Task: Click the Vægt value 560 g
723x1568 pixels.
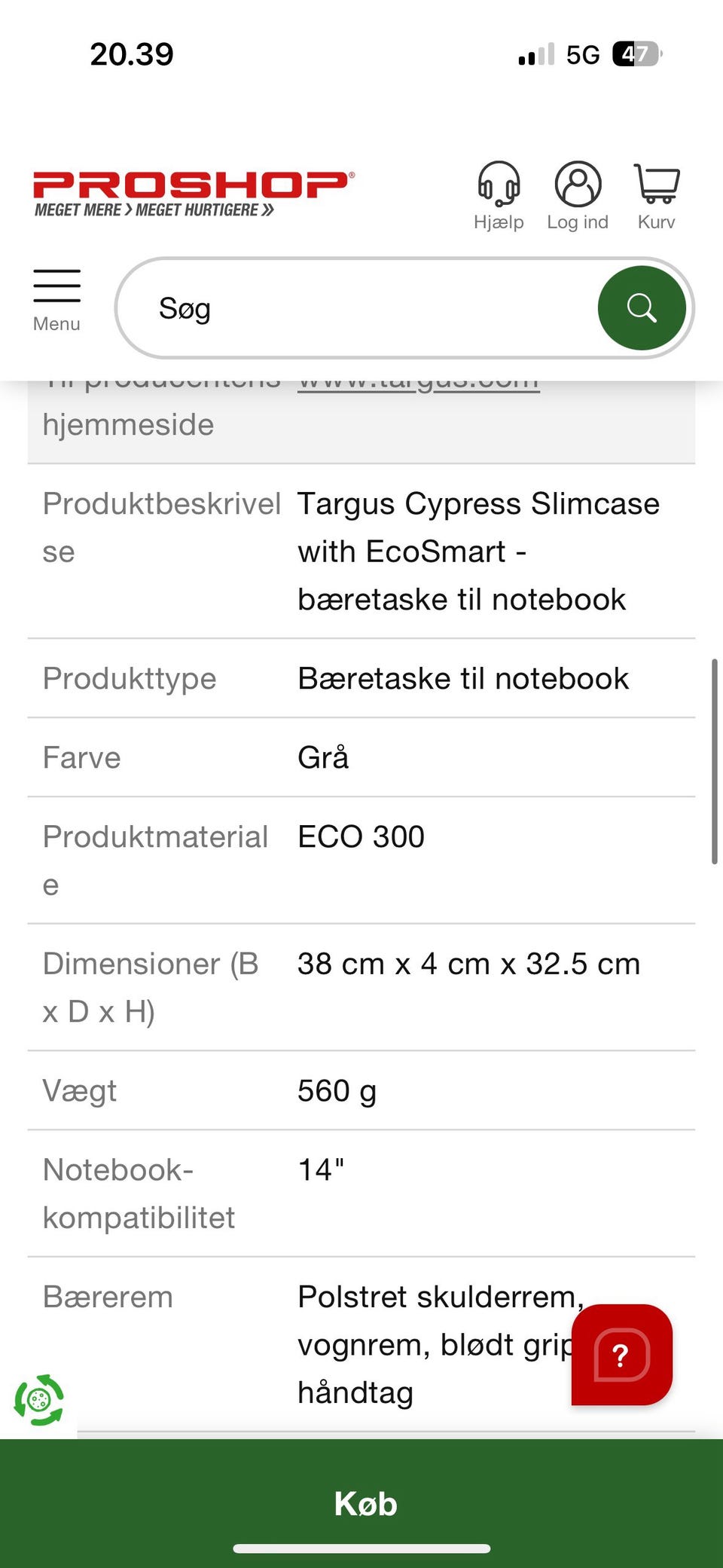Action: tap(337, 1091)
